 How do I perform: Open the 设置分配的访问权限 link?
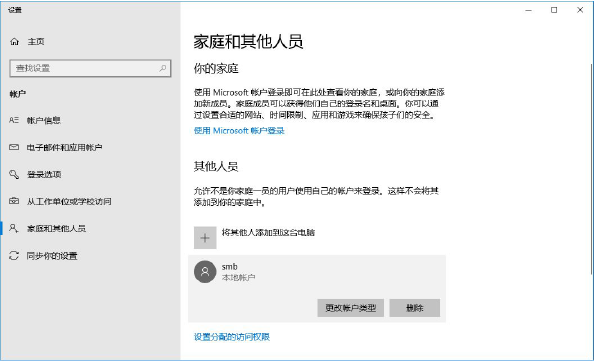pos(232,337)
